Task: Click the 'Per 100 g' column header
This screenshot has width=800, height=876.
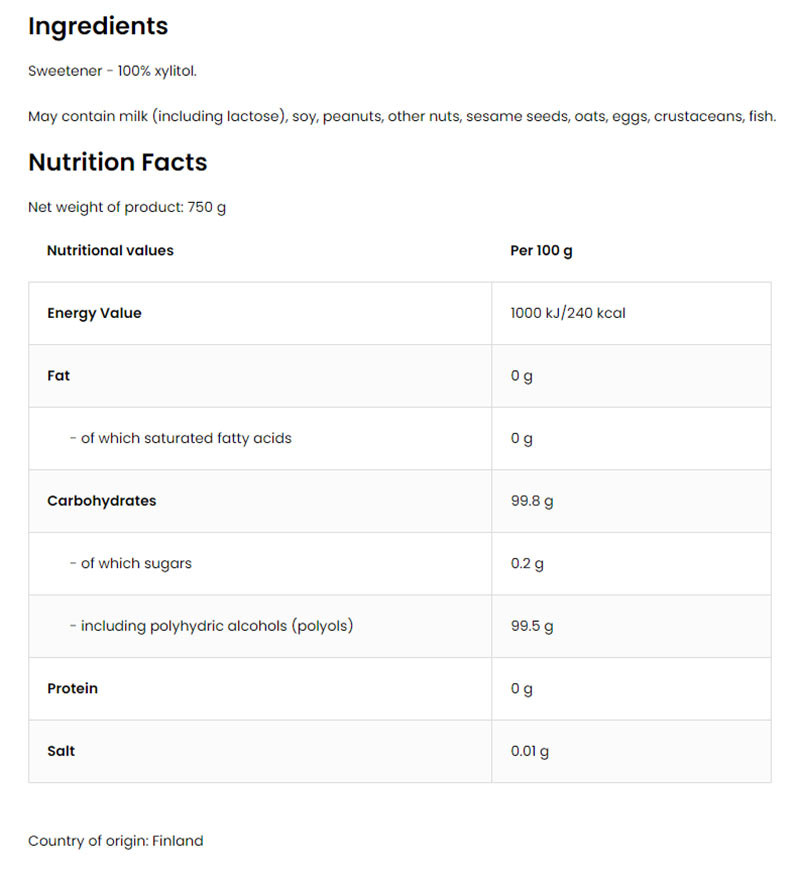Action: tap(541, 250)
